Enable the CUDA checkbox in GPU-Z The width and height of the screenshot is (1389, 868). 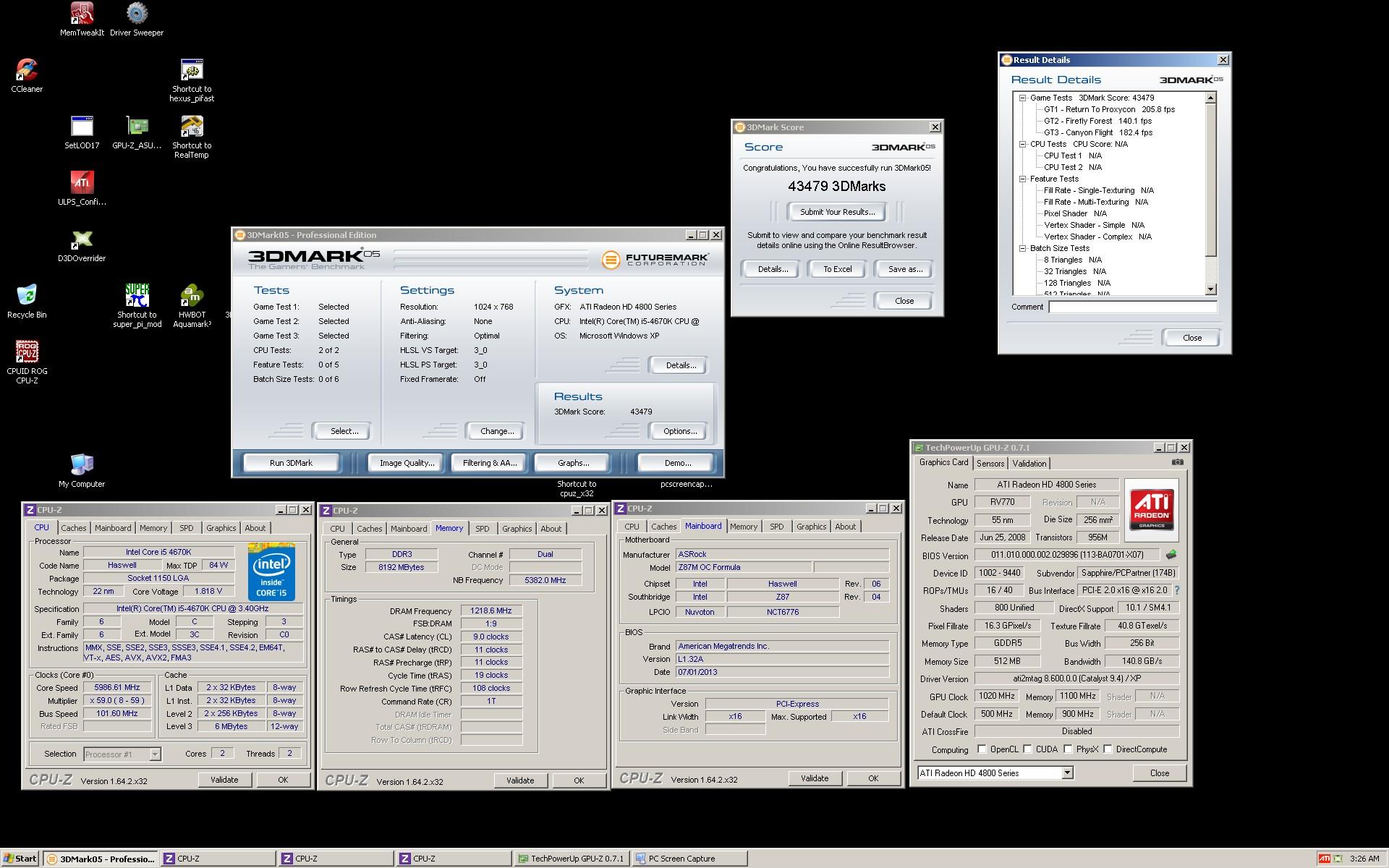tap(1027, 749)
